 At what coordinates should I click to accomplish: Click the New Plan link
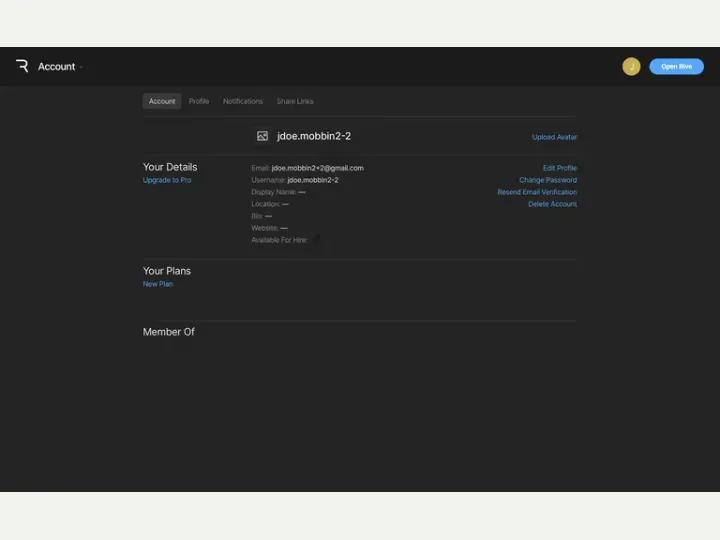158,284
